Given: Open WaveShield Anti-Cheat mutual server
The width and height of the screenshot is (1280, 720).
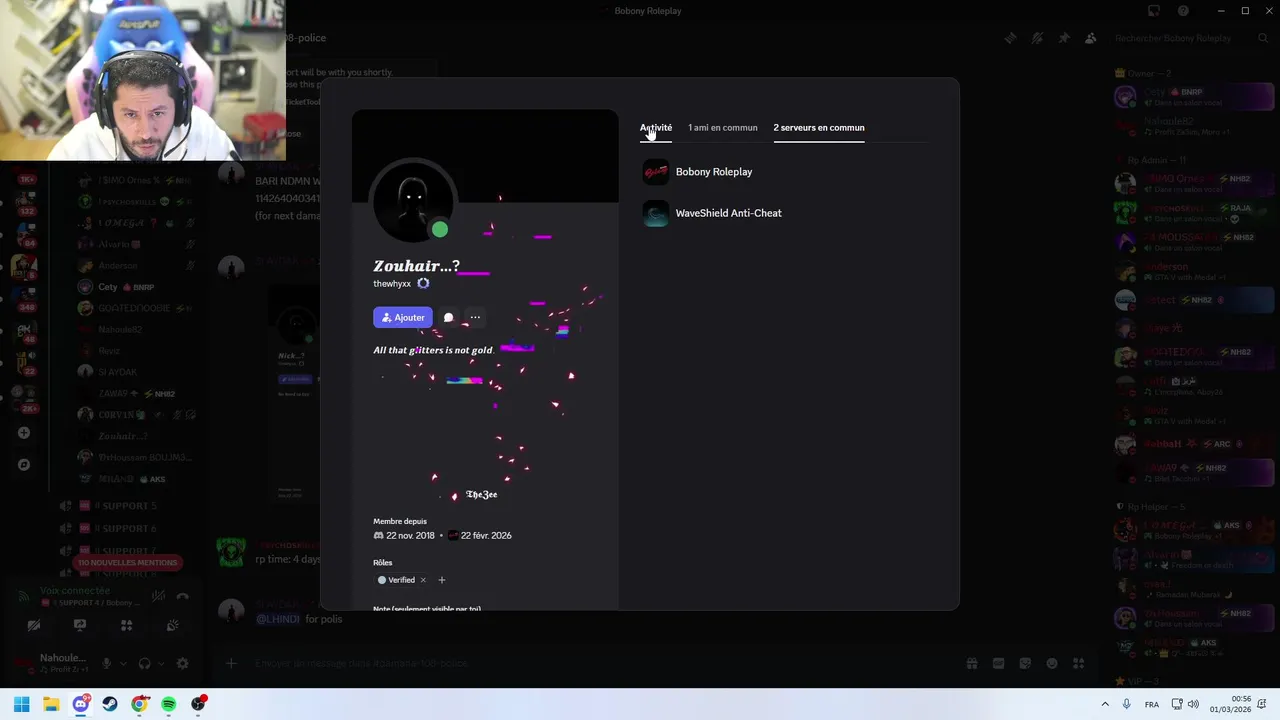Looking at the screenshot, I should (712, 213).
